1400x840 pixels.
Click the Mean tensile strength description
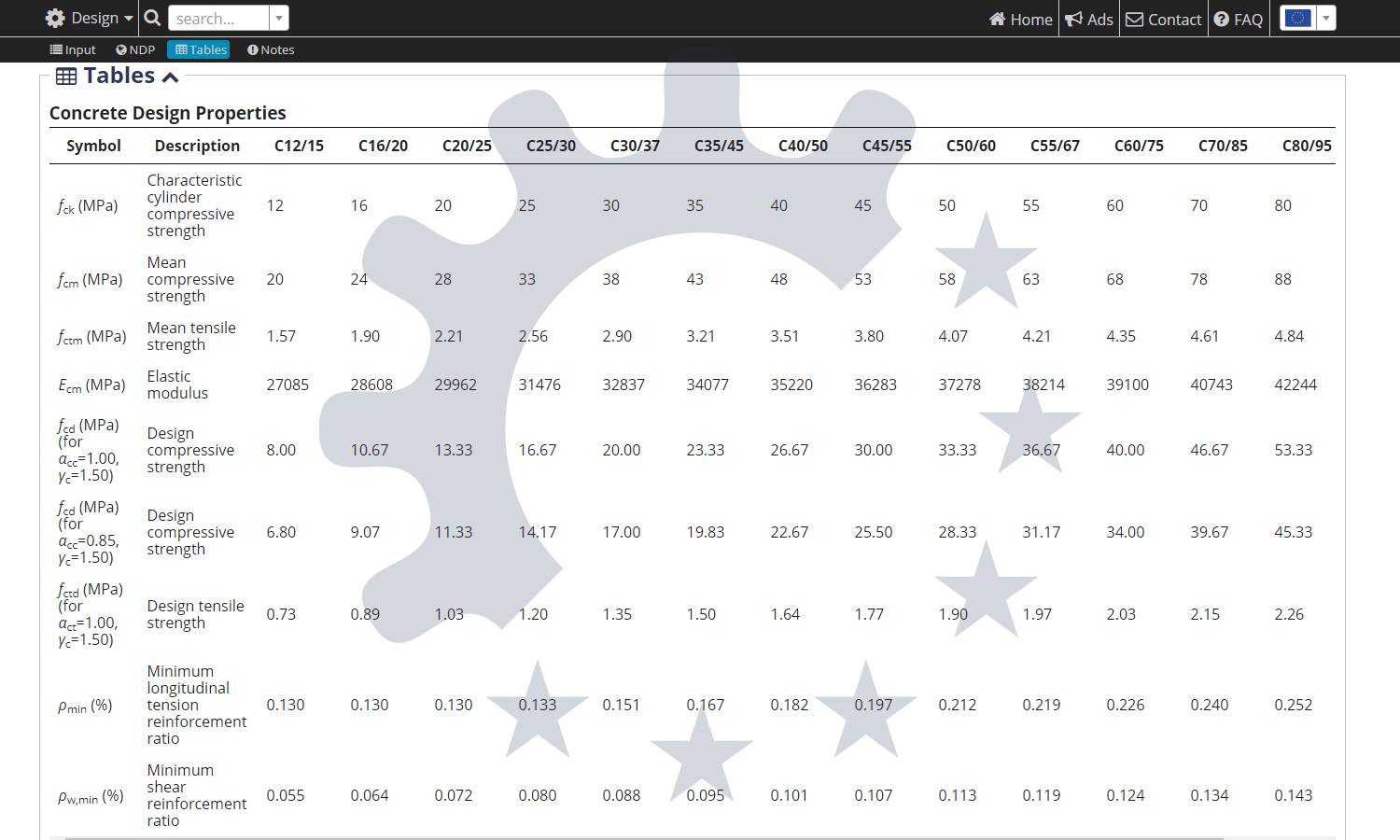[x=191, y=336]
